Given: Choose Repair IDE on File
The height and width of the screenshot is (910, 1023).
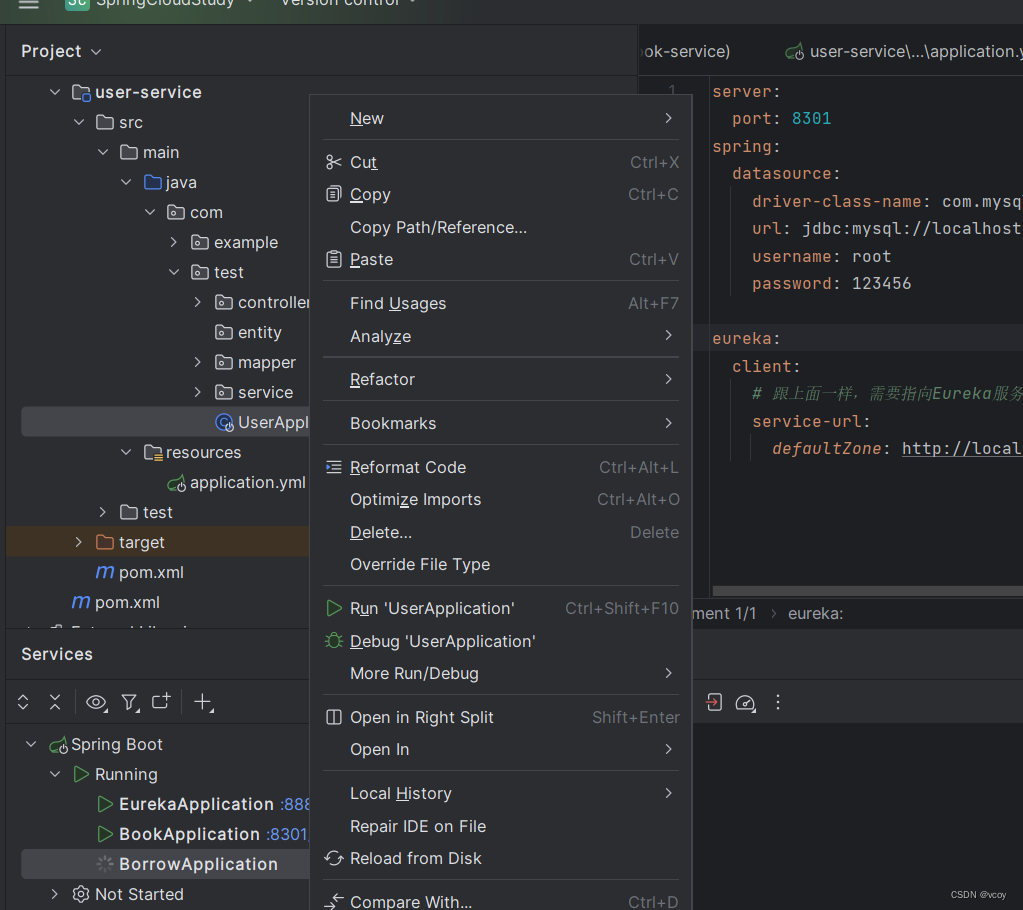Looking at the screenshot, I should coord(501,826).
